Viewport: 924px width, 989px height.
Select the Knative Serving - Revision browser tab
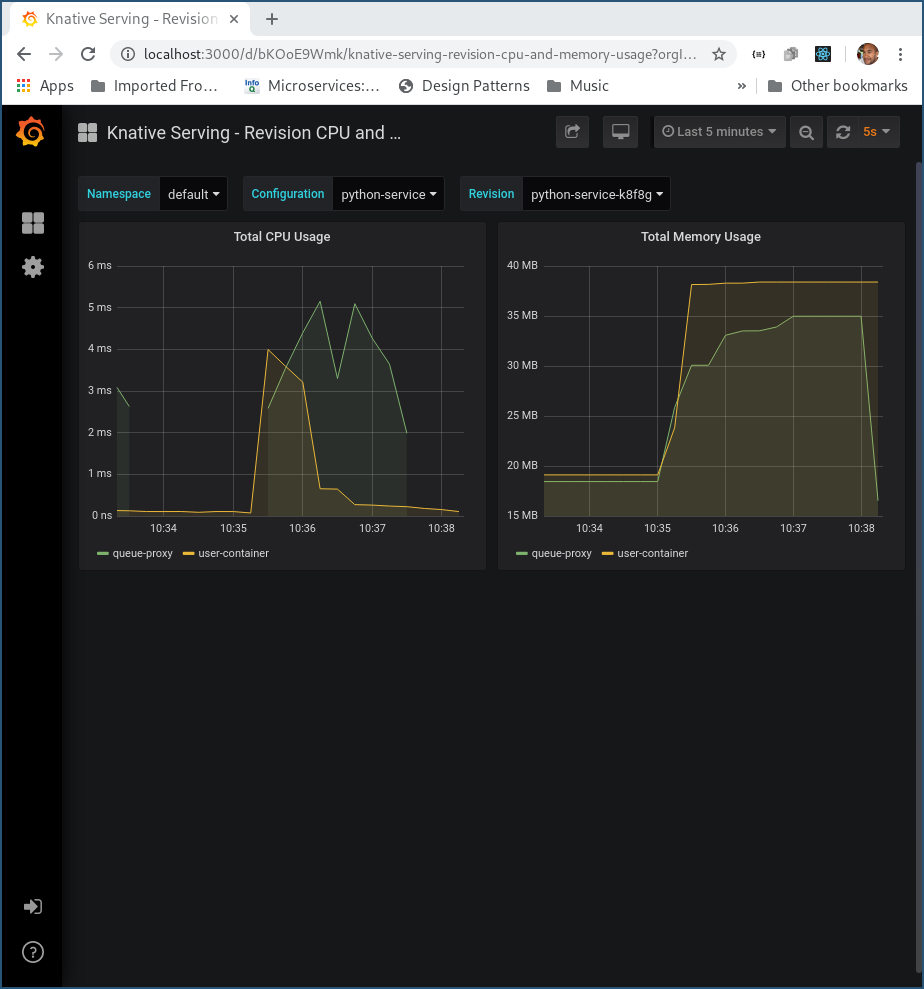click(130, 19)
